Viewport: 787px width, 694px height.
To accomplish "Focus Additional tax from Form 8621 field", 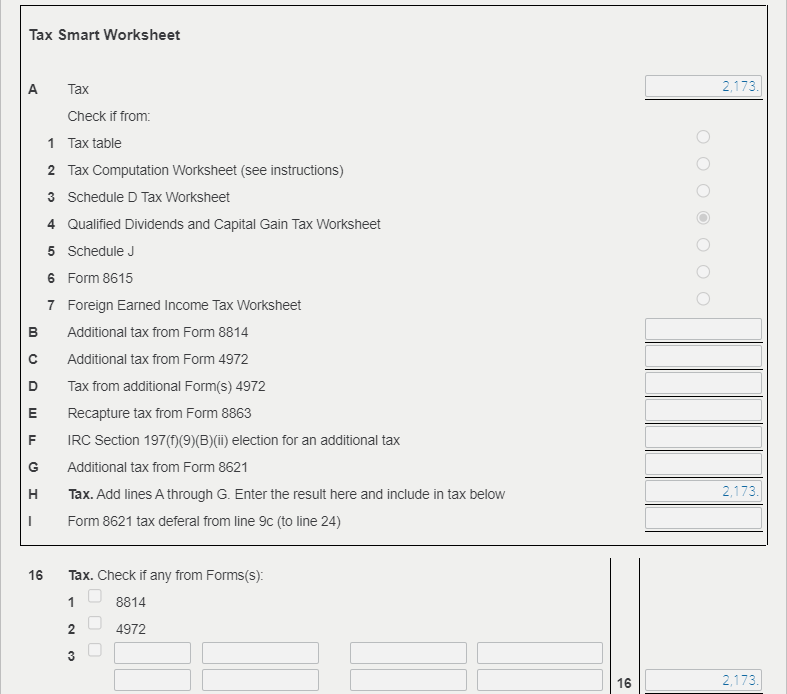I will click(703, 464).
